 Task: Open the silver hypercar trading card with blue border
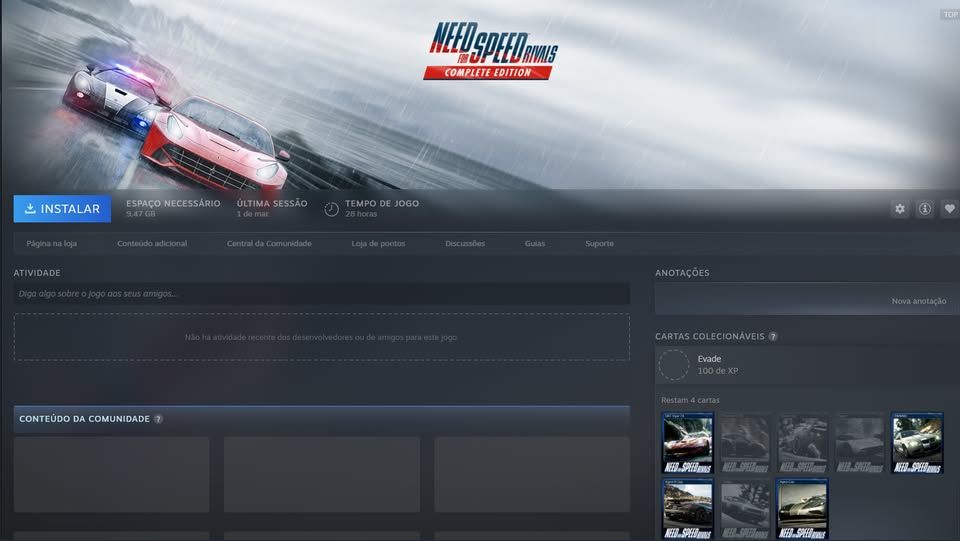802,509
